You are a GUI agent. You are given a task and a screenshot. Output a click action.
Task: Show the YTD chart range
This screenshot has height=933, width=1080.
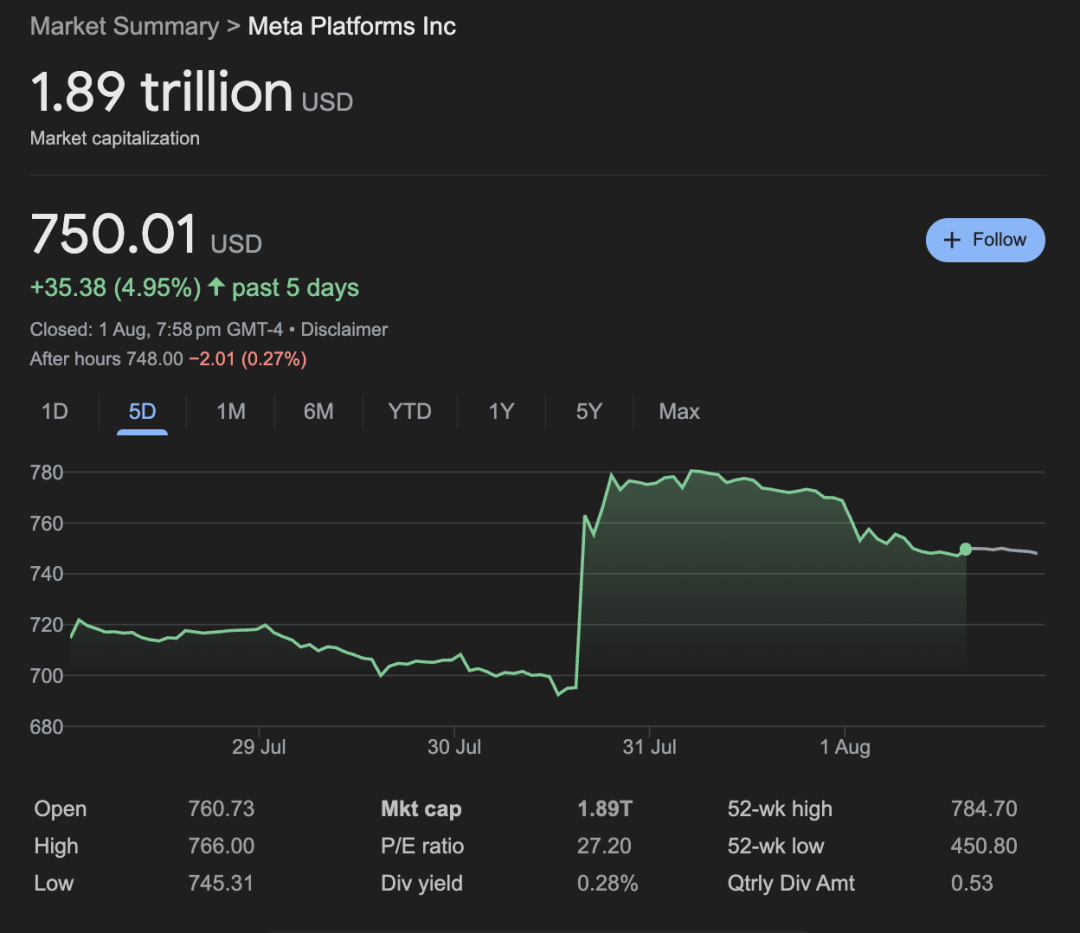click(x=410, y=411)
